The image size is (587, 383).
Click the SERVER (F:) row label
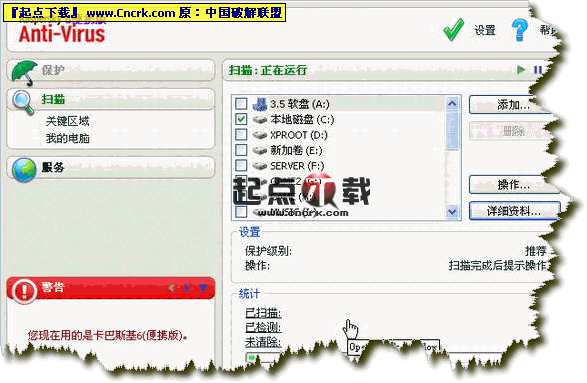point(297,166)
